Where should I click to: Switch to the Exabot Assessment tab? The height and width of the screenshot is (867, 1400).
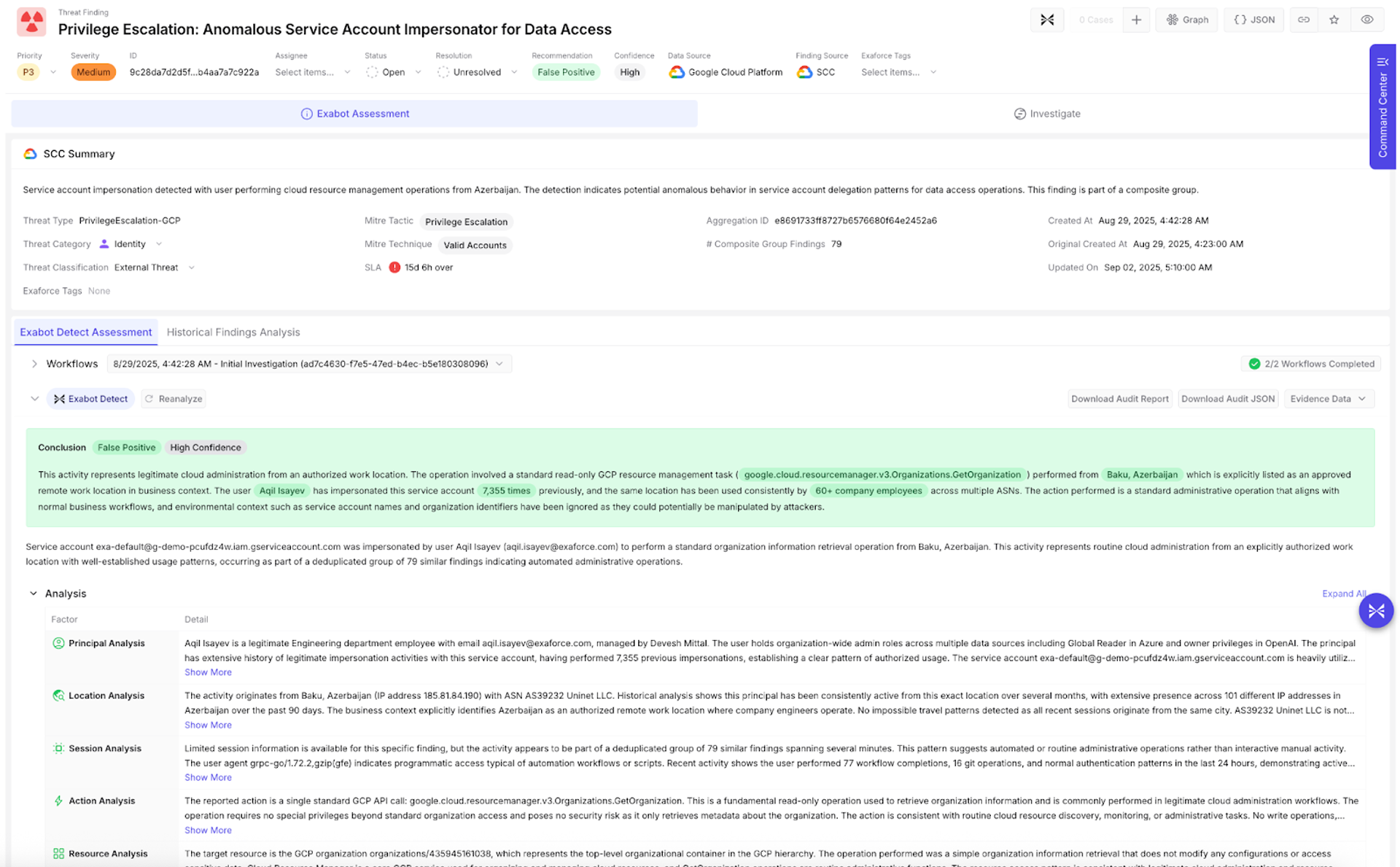pos(354,114)
